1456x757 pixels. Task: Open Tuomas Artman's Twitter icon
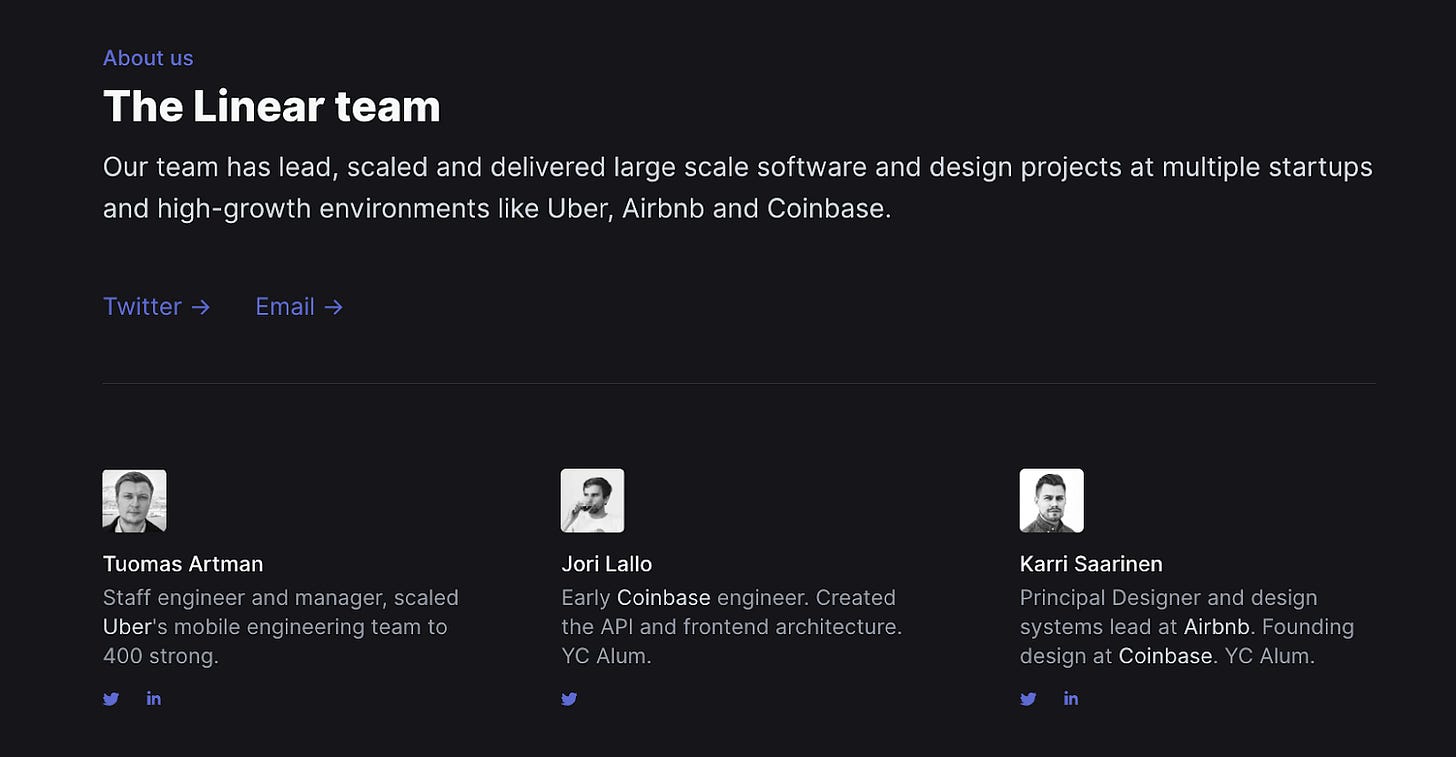(x=111, y=699)
